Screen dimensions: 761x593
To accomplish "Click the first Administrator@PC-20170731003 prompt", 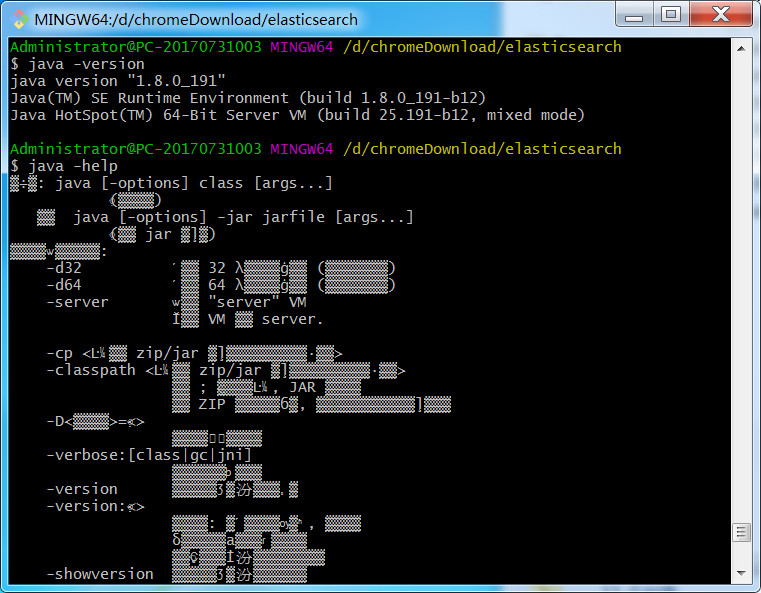I will pyautogui.click(x=135, y=47).
